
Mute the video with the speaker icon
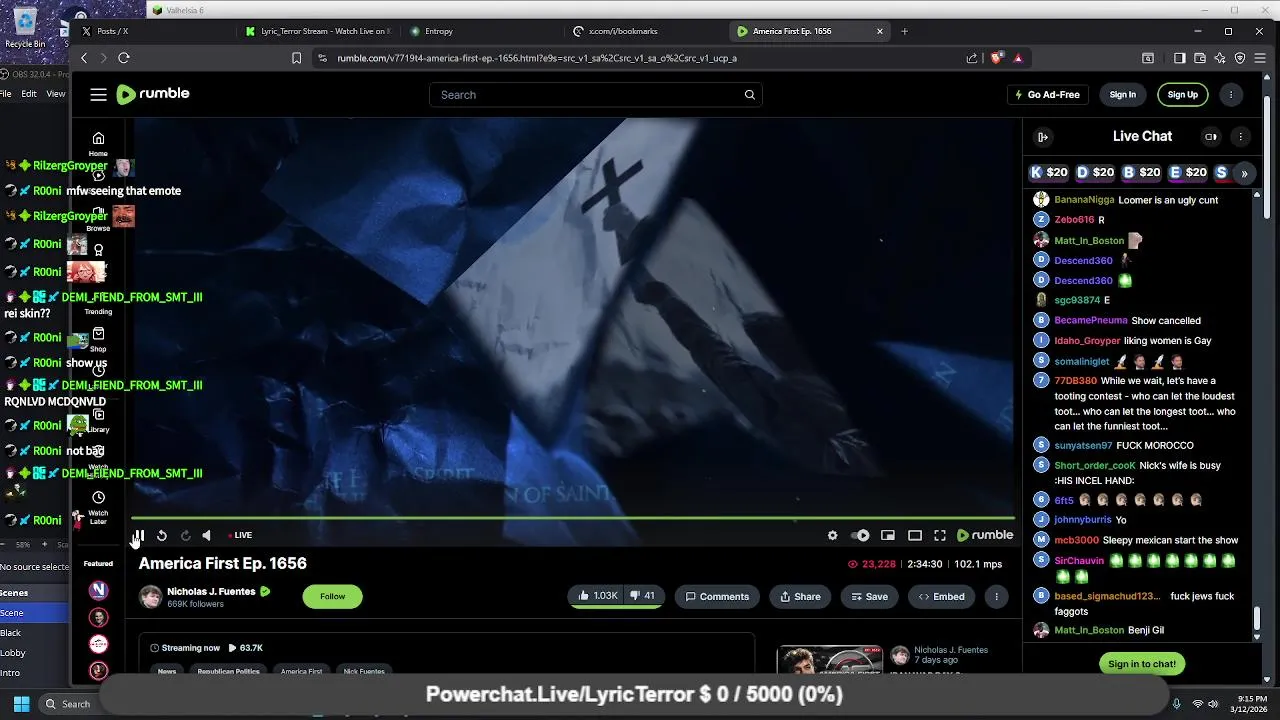207,536
